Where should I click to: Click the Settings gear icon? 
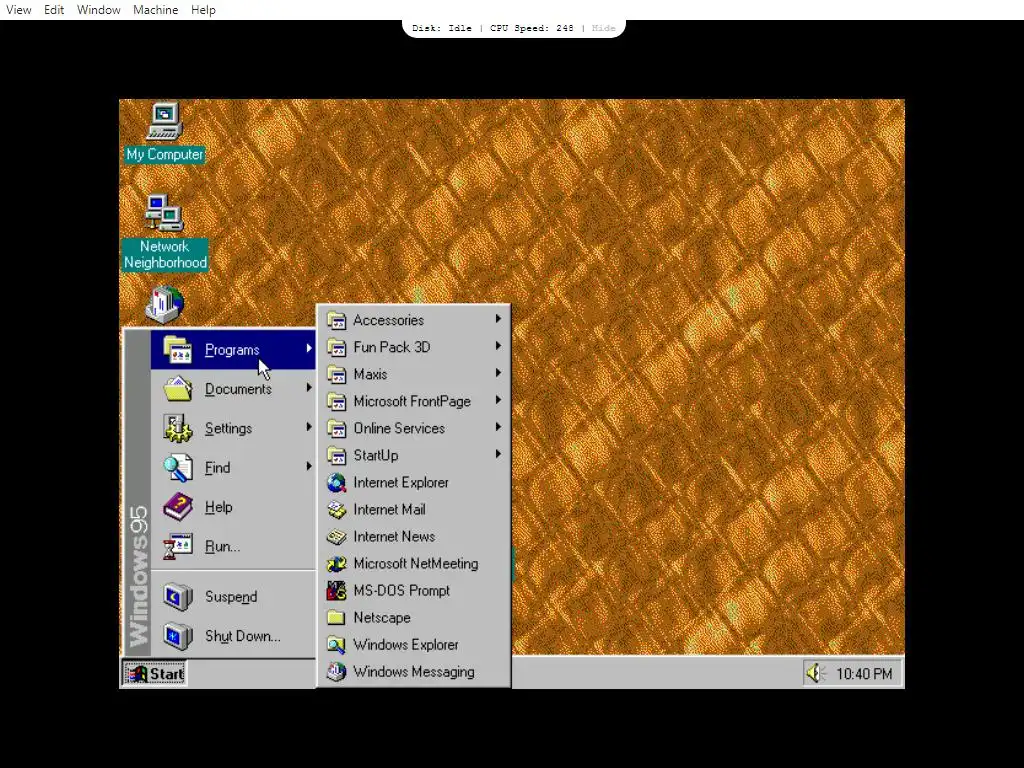point(177,428)
